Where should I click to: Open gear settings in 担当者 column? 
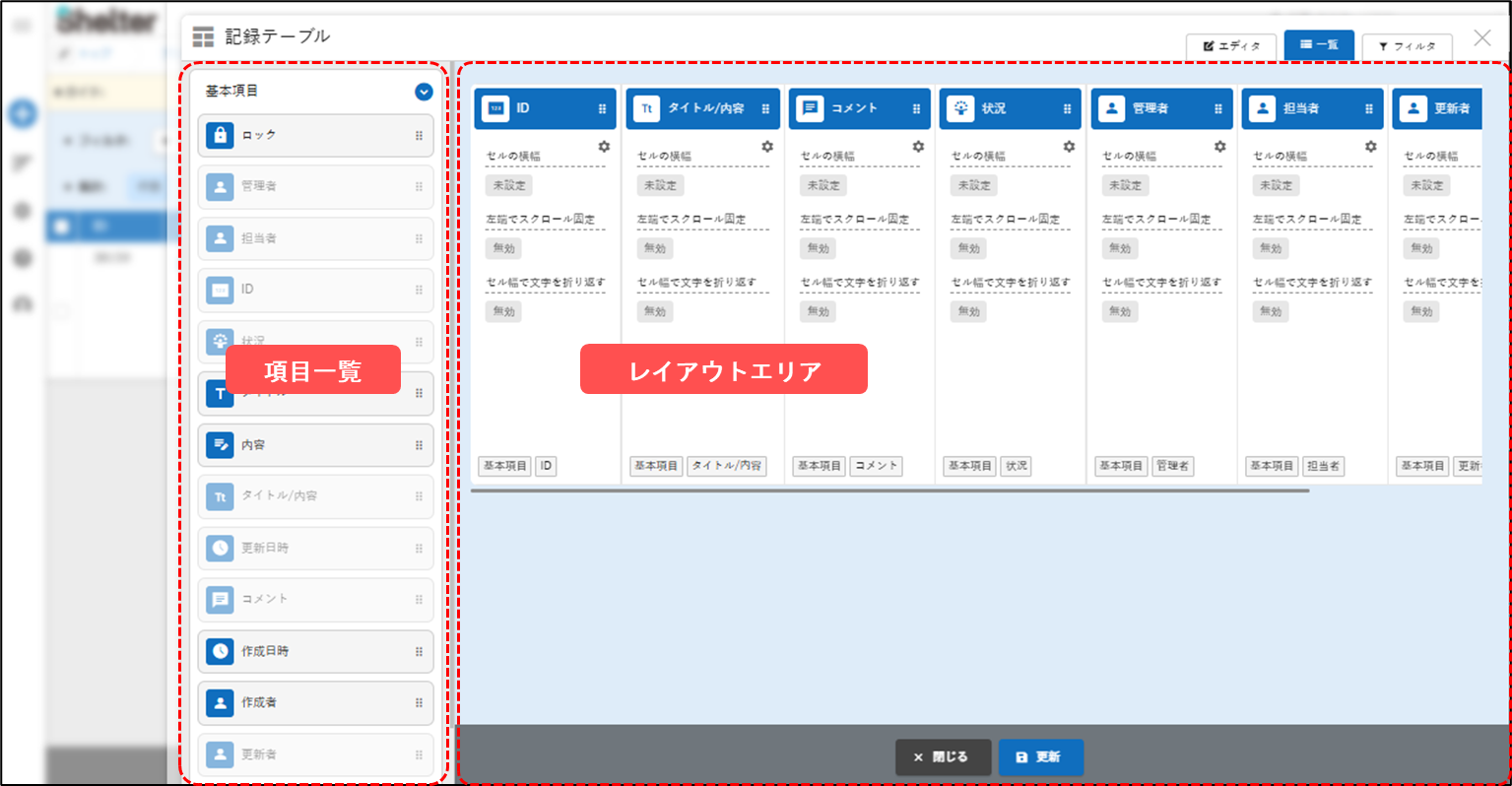tap(1370, 147)
